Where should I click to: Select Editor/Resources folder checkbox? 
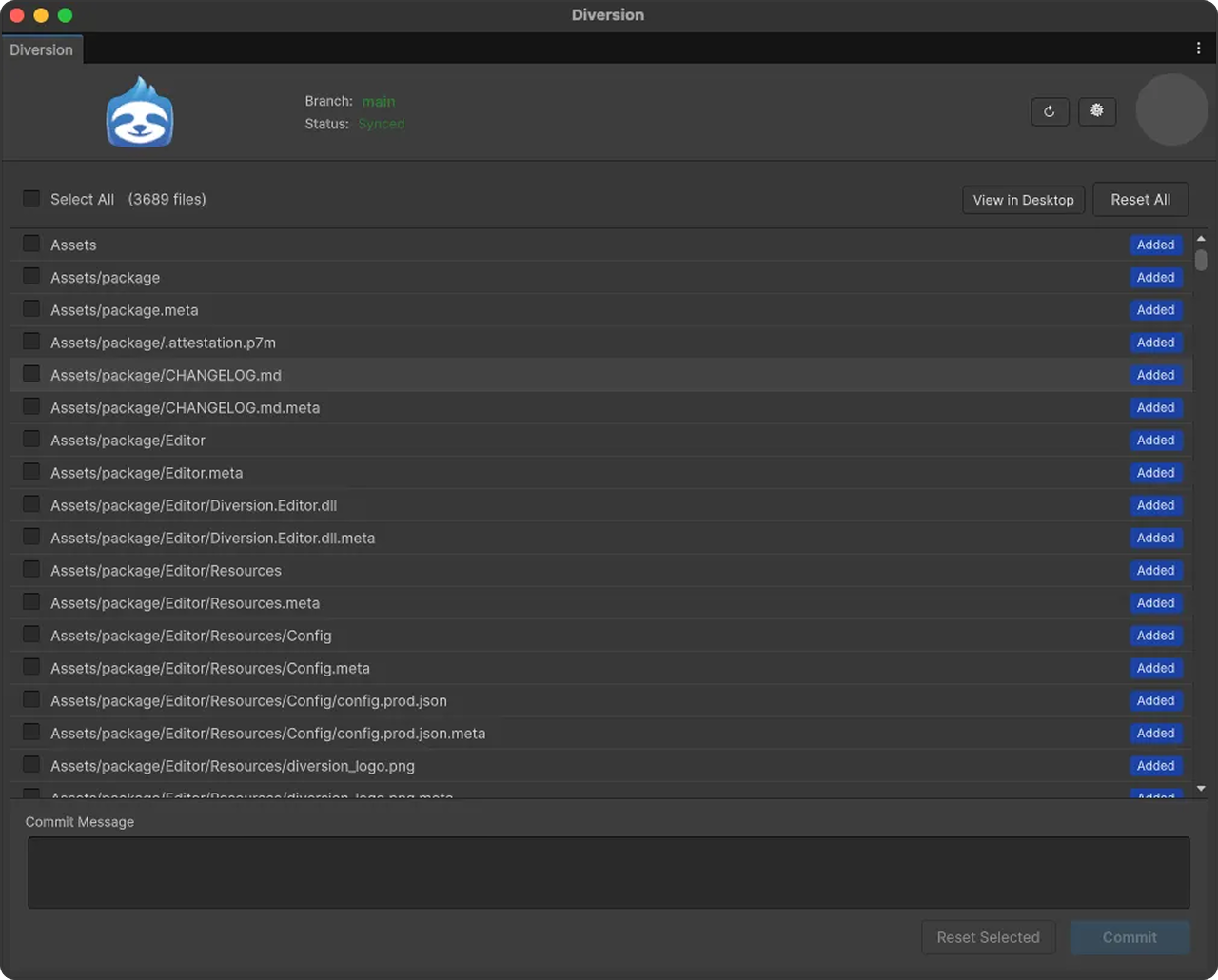tap(31, 569)
